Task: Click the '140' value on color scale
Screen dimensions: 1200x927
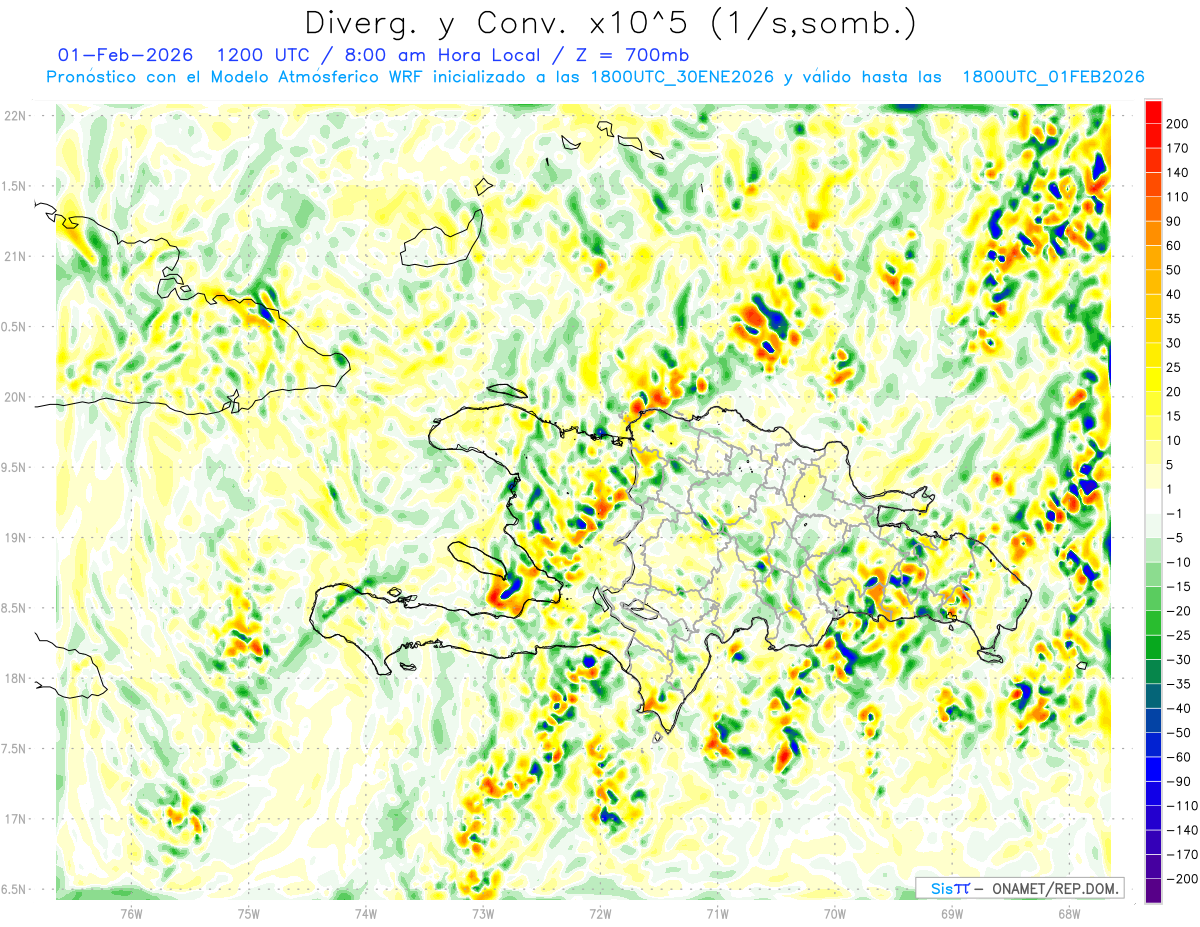Action: click(x=1178, y=173)
